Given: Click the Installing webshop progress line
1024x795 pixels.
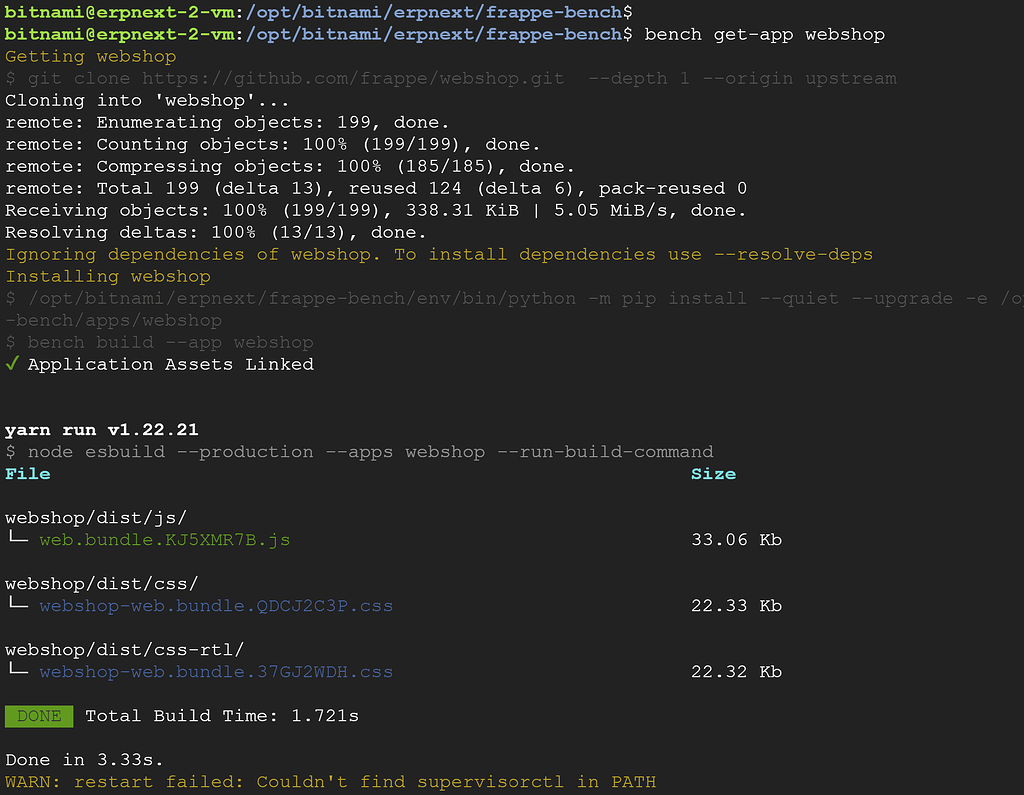Looking at the screenshot, I should [x=103, y=276].
